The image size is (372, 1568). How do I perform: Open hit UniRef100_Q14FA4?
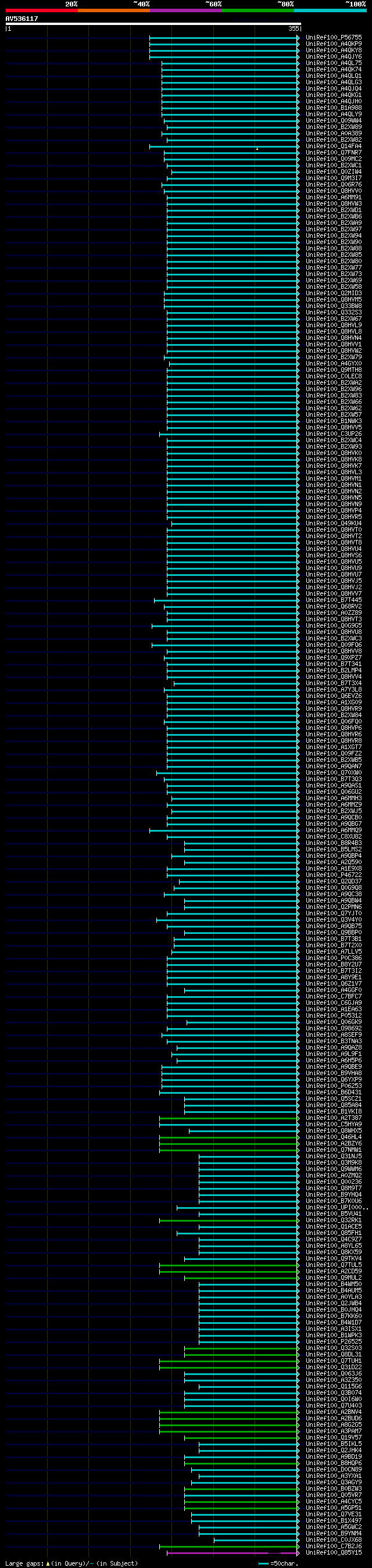click(x=334, y=146)
